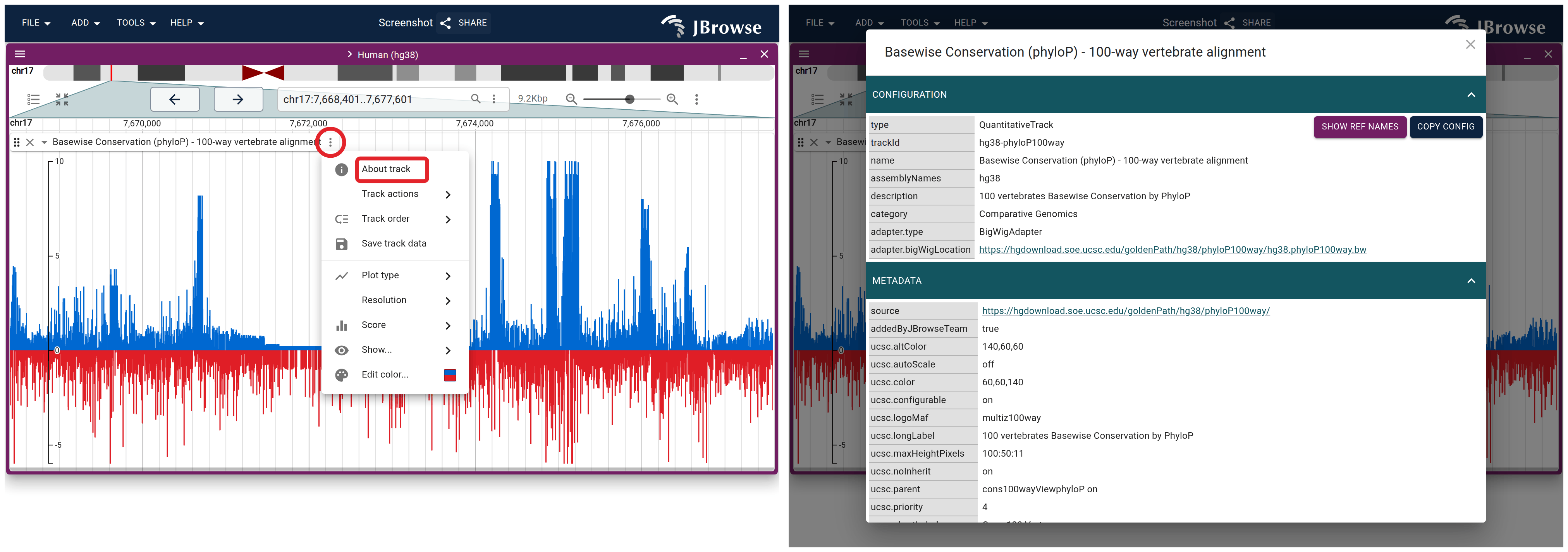Click the track drag handle for phyloP track
1568x552 pixels.
tap(16, 142)
